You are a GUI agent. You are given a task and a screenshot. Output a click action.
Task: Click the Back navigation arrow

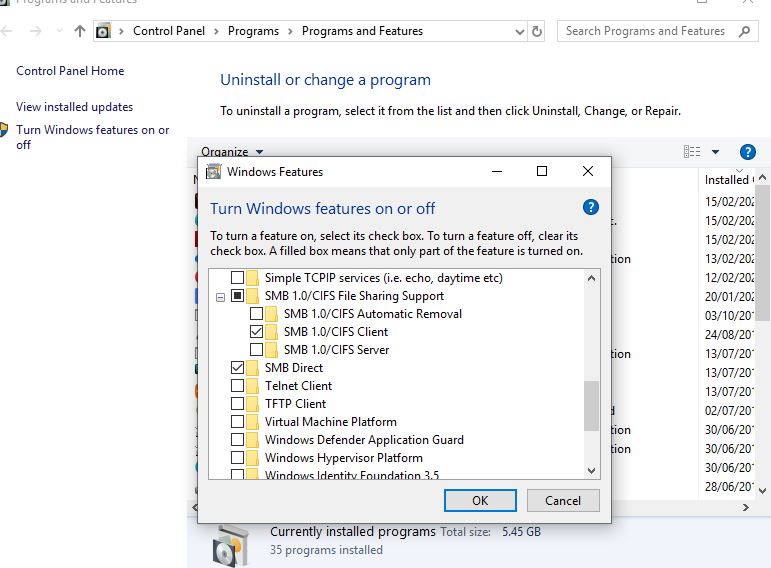[x=6, y=31]
